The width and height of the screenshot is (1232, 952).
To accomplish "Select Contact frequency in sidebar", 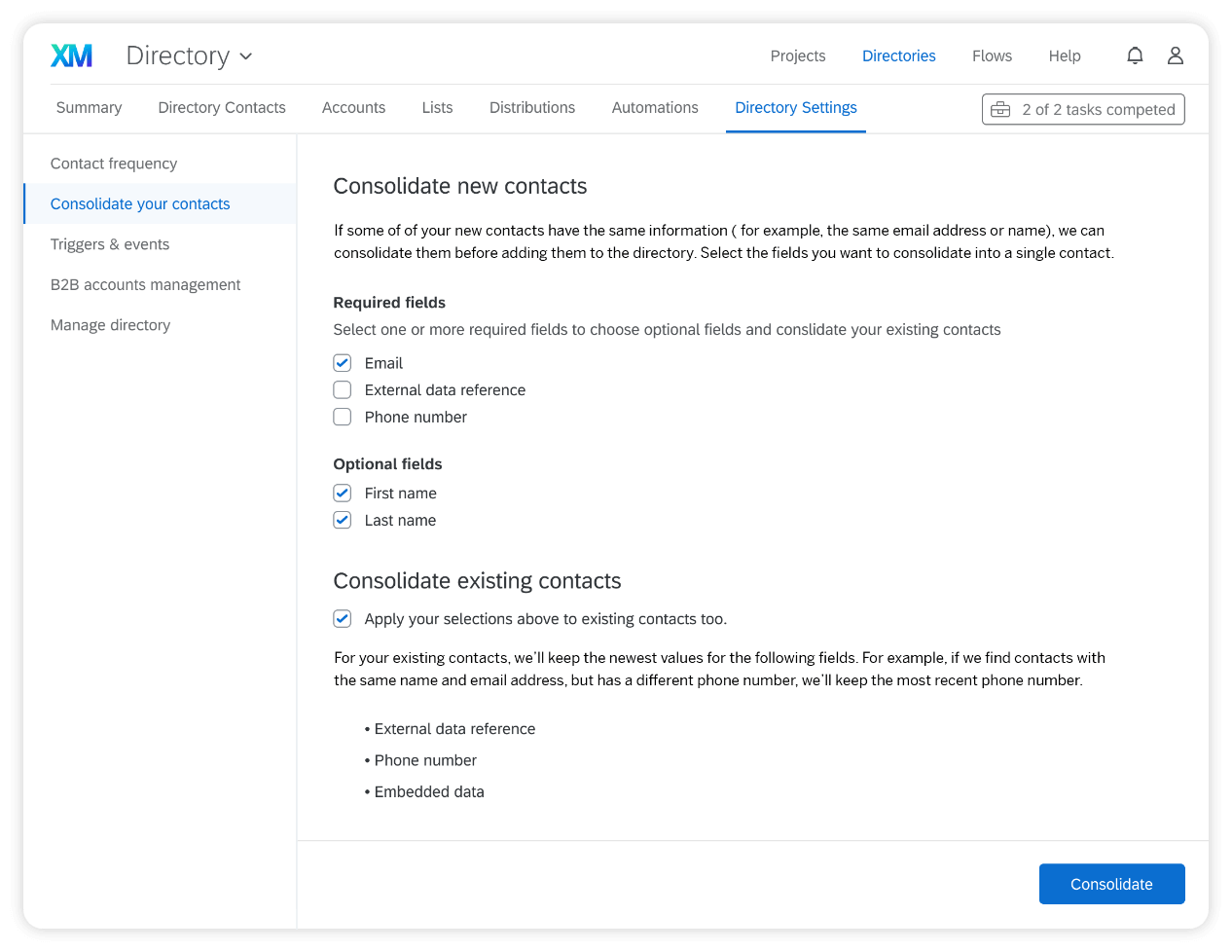I will pos(114,164).
